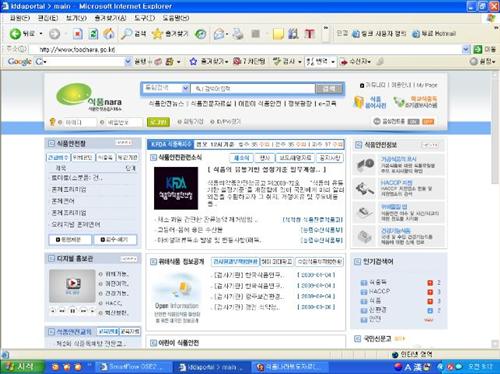Click the Search magnifier icon in toolbar
This screenshot has width=500, height=374.
126,34
